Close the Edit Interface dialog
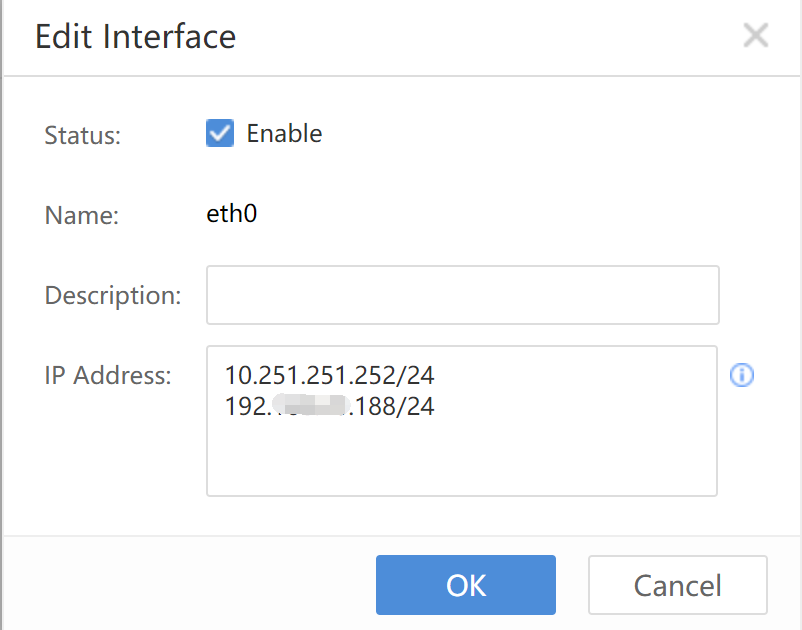The height and width of the screenshot is (630, 802). coord(756,37)
